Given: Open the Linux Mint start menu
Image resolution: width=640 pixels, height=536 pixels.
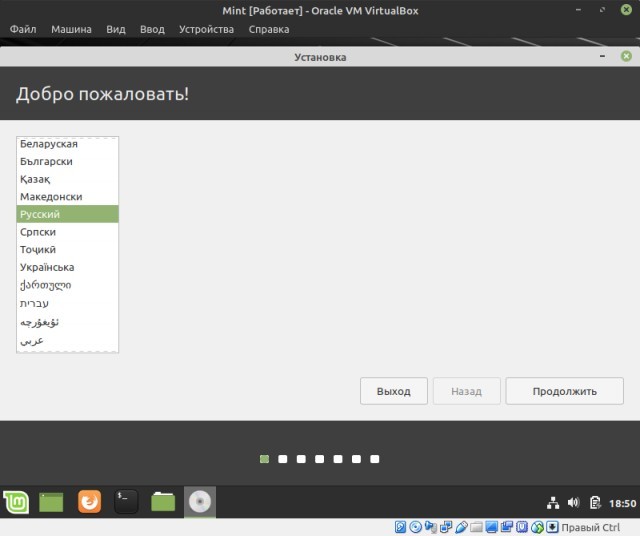Looking at the screenshot, I should pyautogui.click(x=16, y=502).
